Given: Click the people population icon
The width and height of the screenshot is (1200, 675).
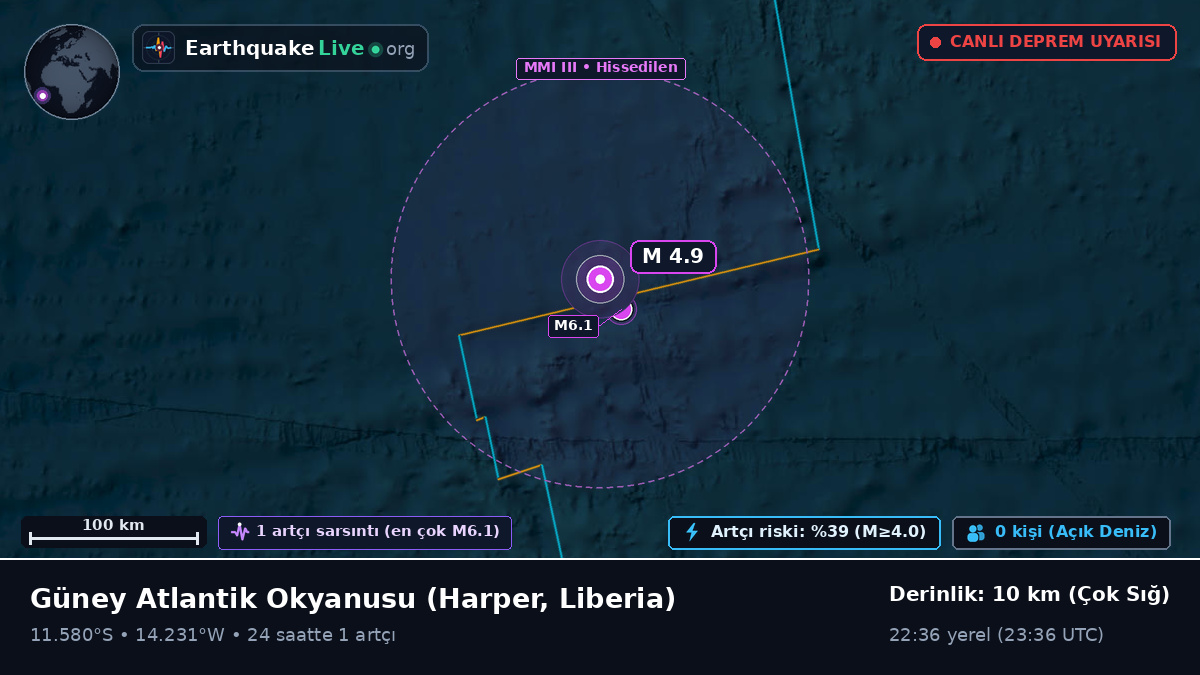Looking at the screenshot, I should tap(976, 533).
